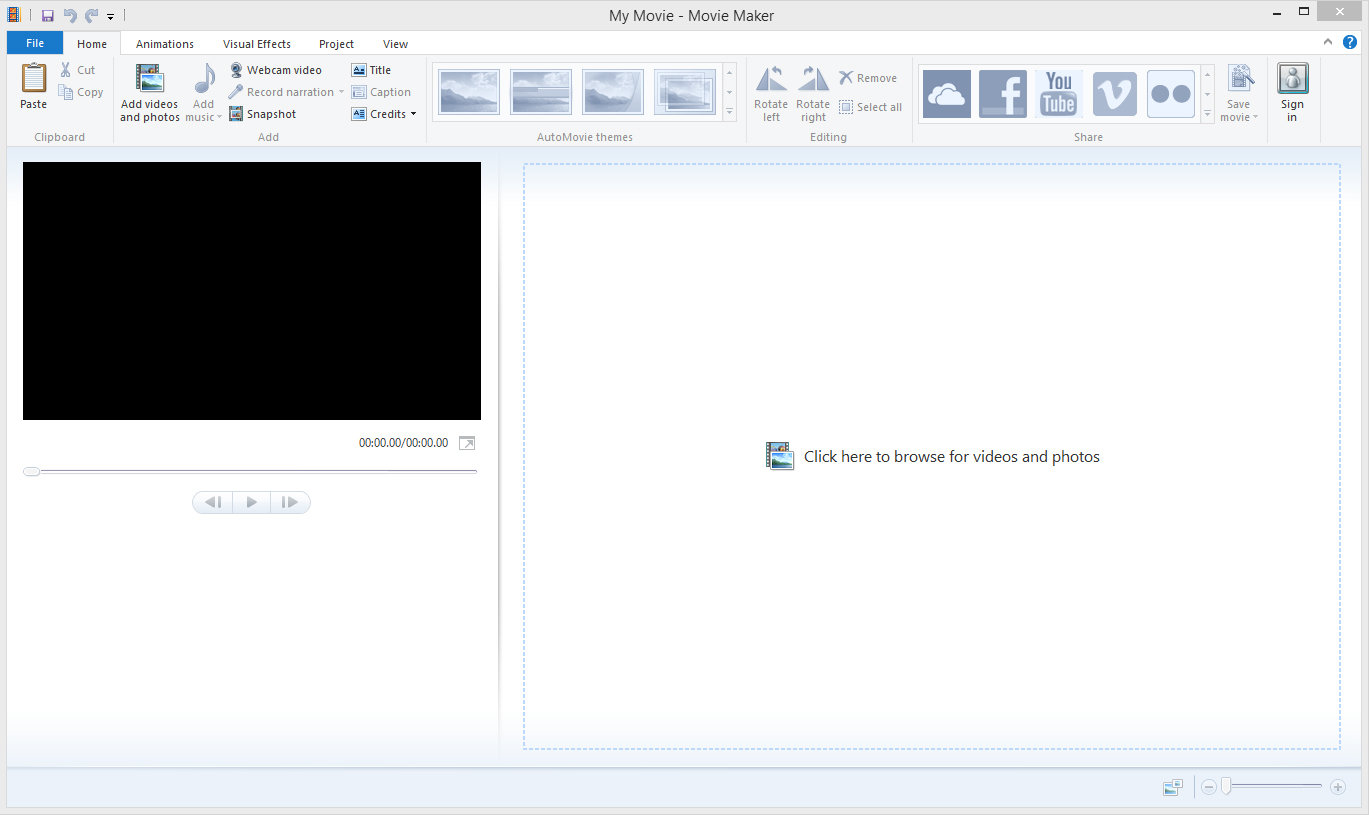Share the movie on Flickr
This screenshot has width=1369, height=815.
click(x=1171, y=94)
